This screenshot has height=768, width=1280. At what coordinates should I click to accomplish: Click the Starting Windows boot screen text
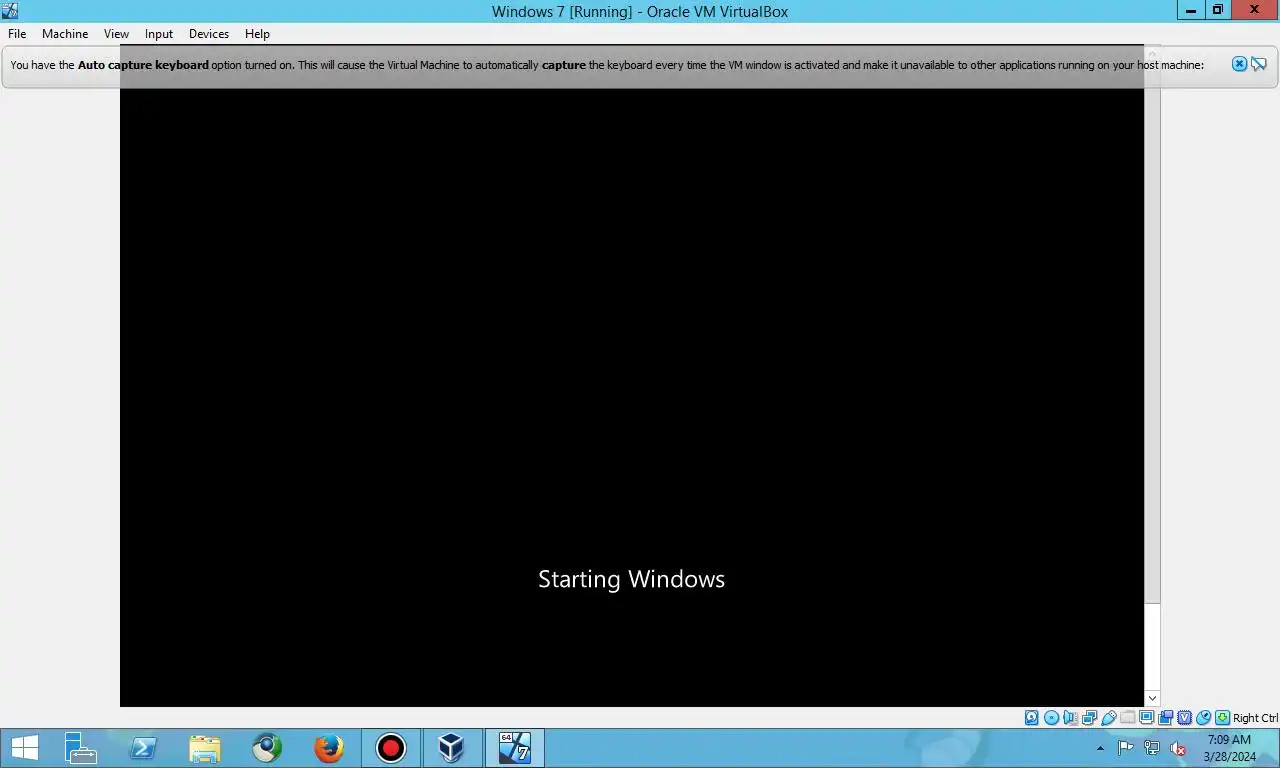click(x=631, y=579)
